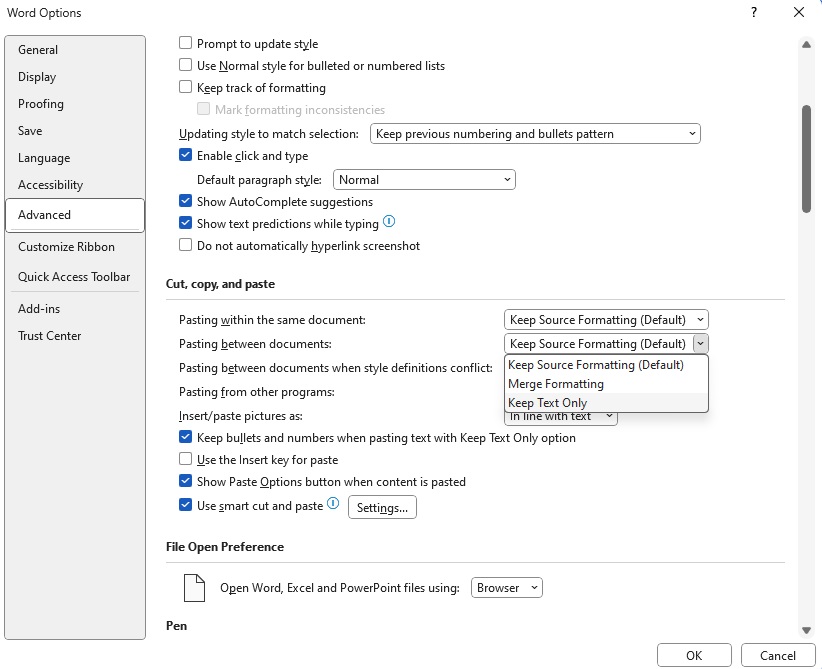Uncheck Show Paste Options button checkbox
The width and height of the screenshot is (822, 669).
(186, 481)
